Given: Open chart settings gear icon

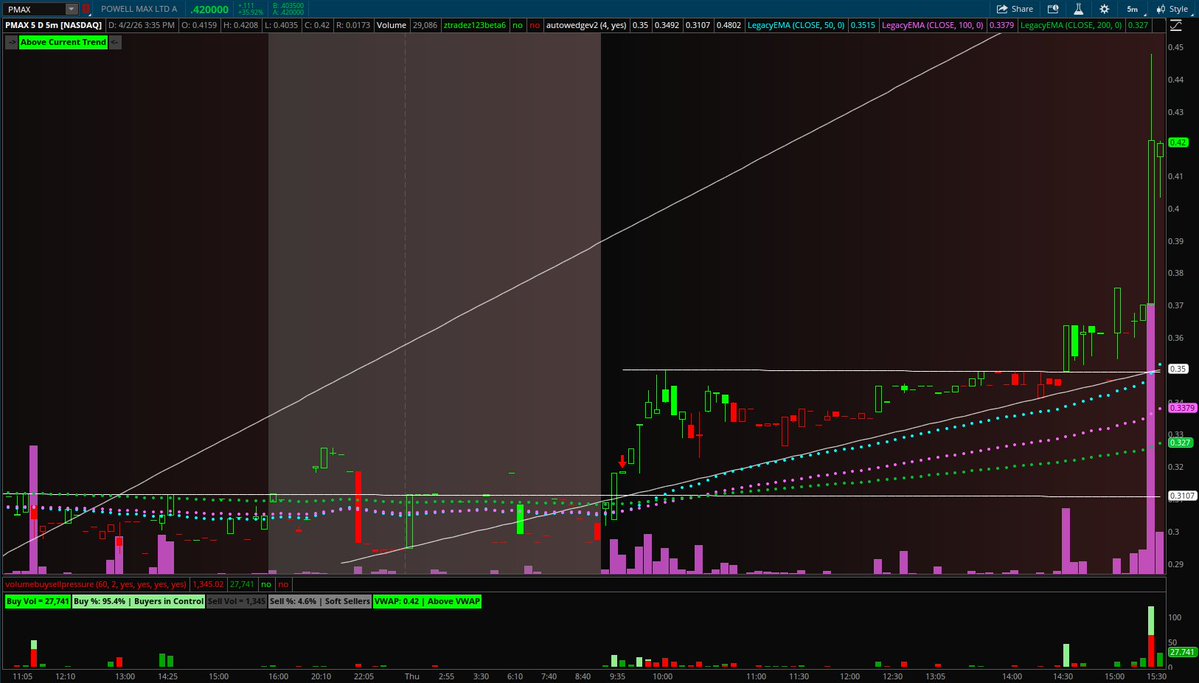Looking at the screenshot, I should 1104,9.
